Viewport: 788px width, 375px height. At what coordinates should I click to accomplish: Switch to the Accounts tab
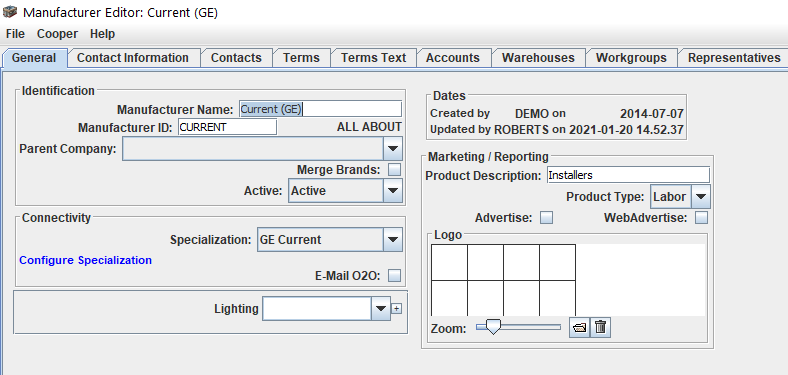point(453,58)
